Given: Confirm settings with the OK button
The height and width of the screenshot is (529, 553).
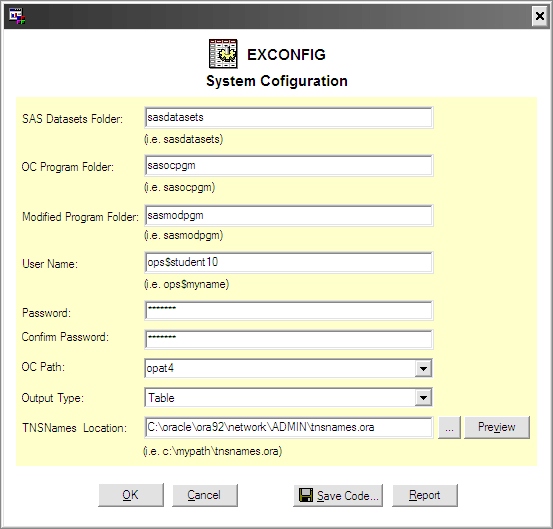Looking at the screenshot, I should coord(131,495).
